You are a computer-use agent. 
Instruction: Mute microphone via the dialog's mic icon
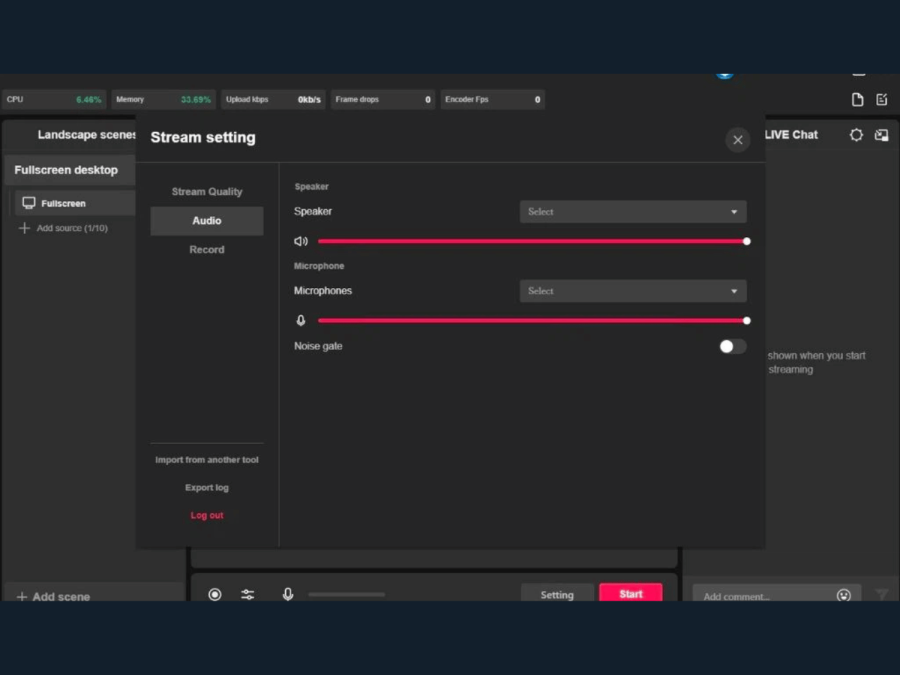(301, 320)
